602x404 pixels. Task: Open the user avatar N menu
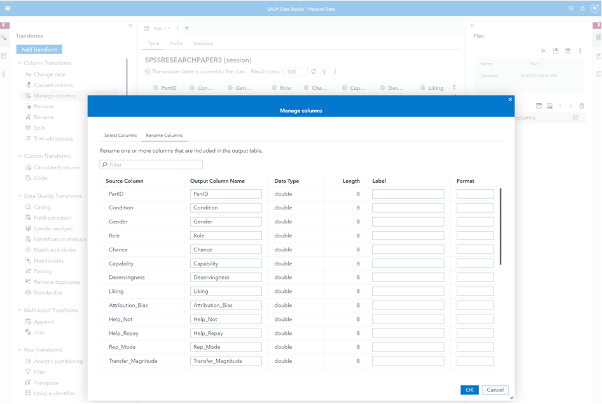pyautogui.click(x=594, y=8)
